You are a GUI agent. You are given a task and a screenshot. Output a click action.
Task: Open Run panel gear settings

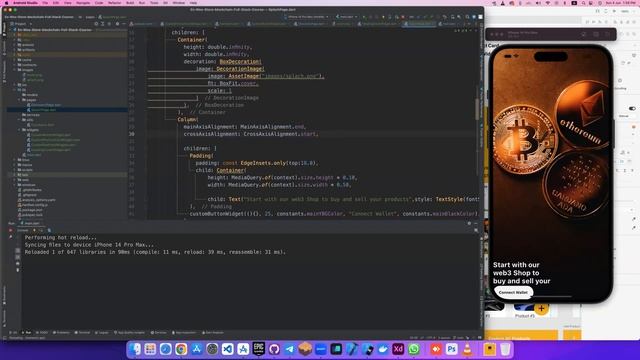pos(469,223)
